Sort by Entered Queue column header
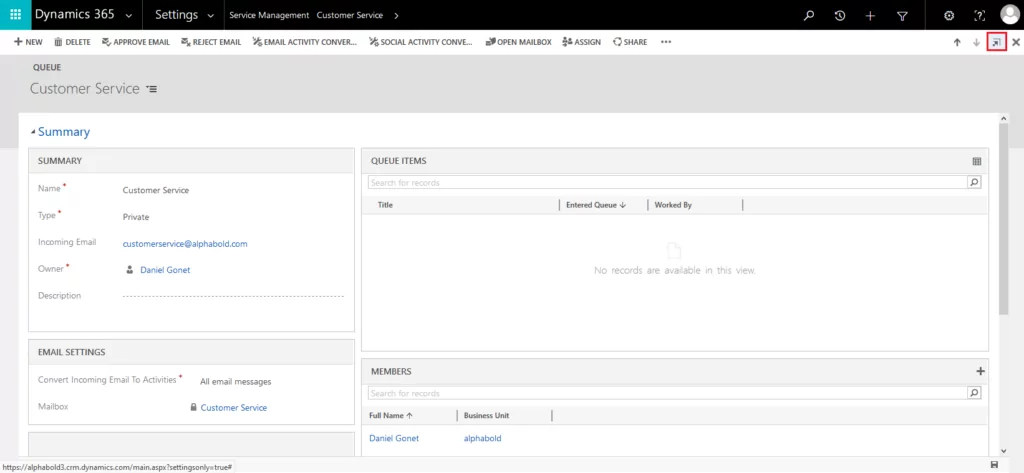Viewport: 1024px width, 473px height. click(596, 205)
